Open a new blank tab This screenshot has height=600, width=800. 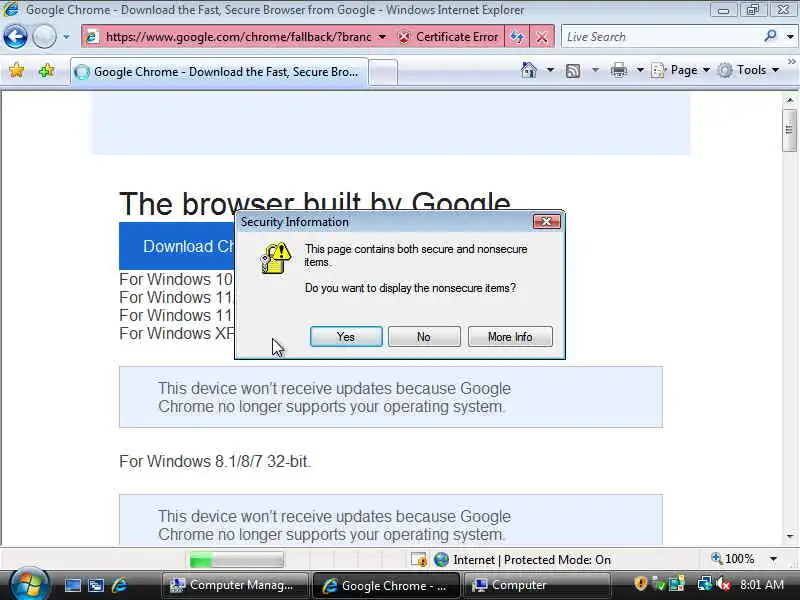383,72
